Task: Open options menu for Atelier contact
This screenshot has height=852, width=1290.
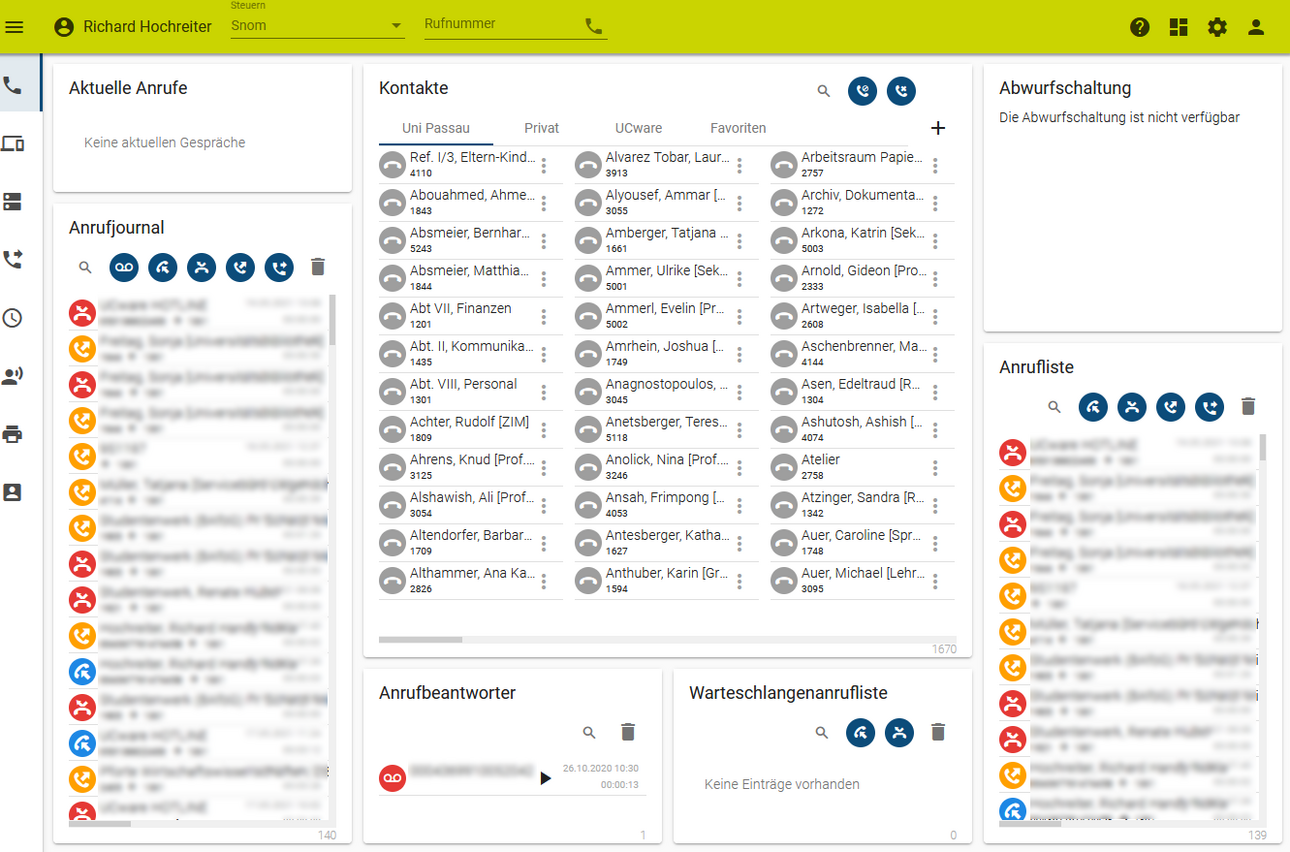Action: (x=935, y=468)
